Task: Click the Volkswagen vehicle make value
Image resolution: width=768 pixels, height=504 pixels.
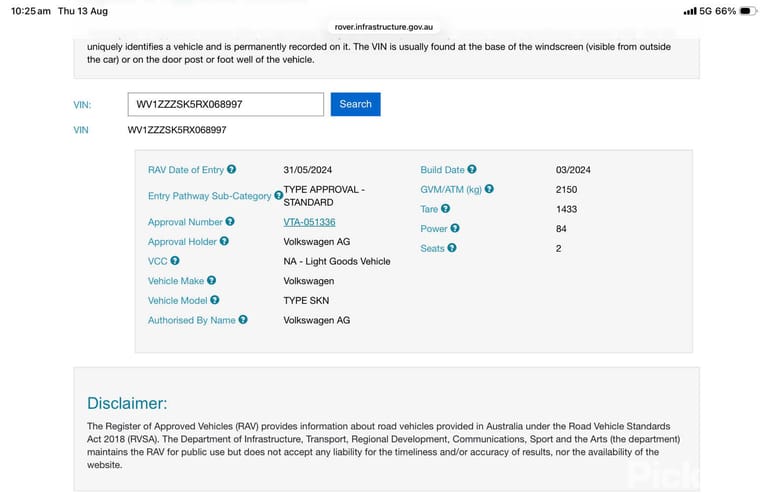Action: (x=309, y=281)
